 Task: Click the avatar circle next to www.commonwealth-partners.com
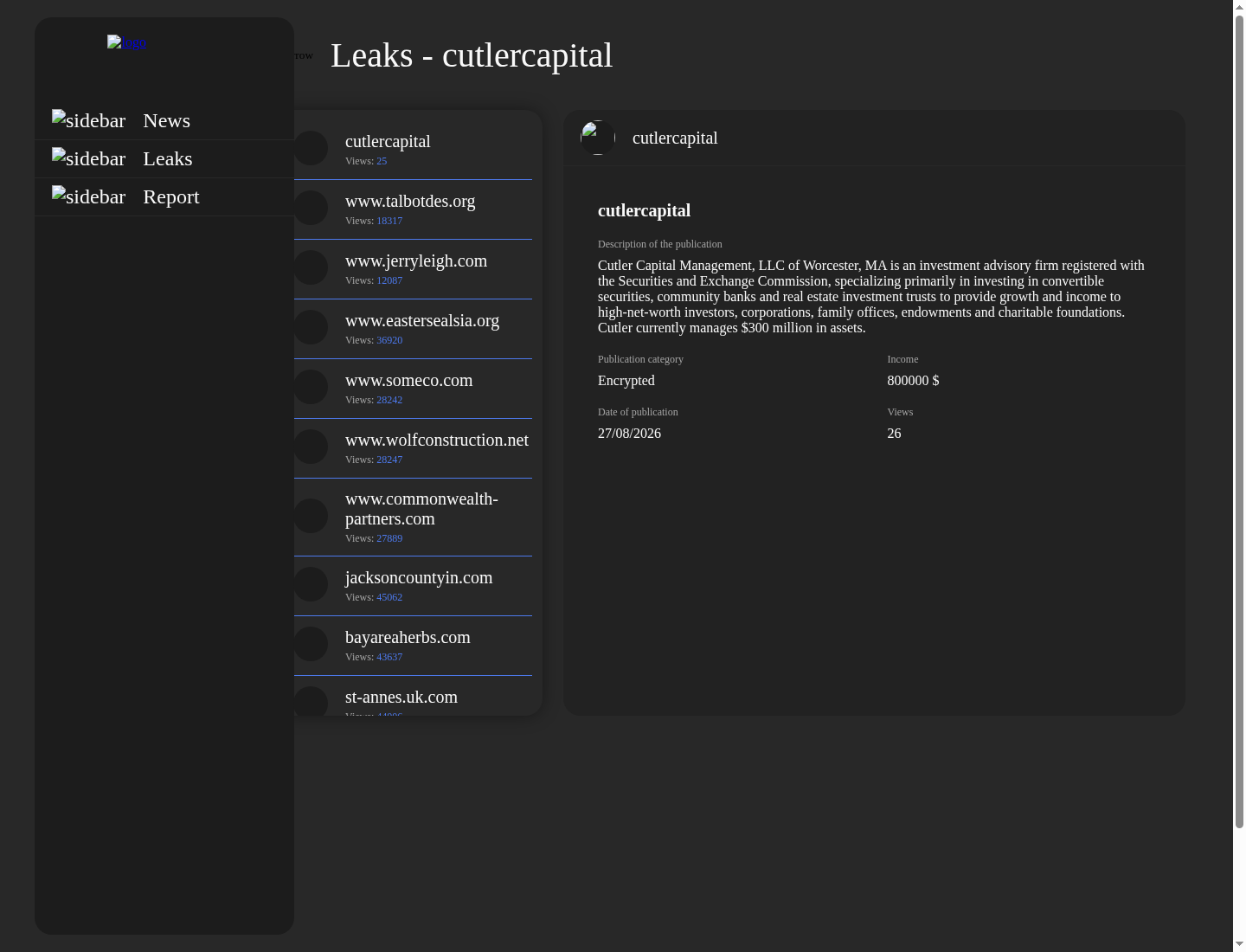click(311, 516)
